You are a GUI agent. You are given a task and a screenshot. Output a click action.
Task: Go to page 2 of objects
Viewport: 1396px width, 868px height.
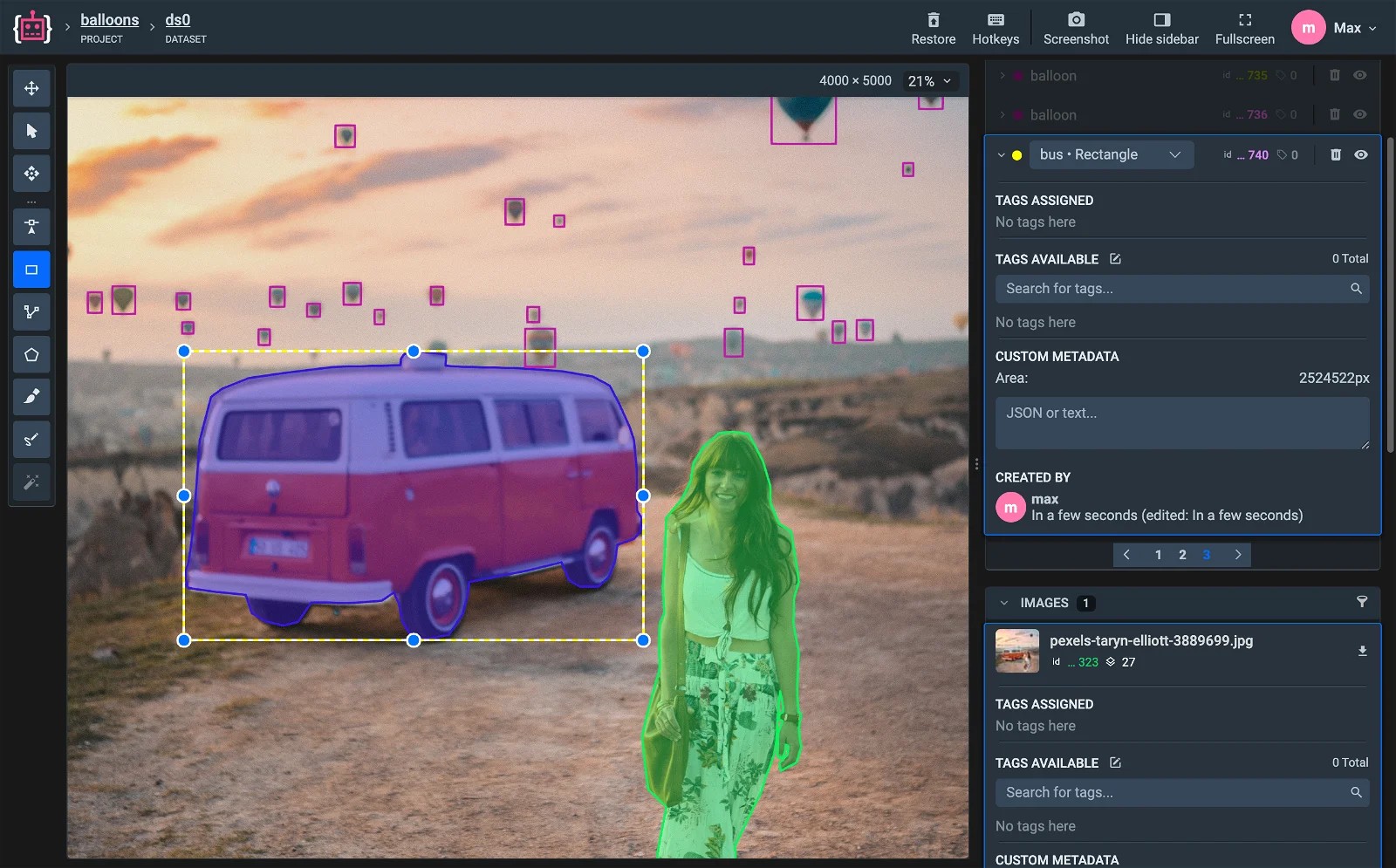point(1182,555)
